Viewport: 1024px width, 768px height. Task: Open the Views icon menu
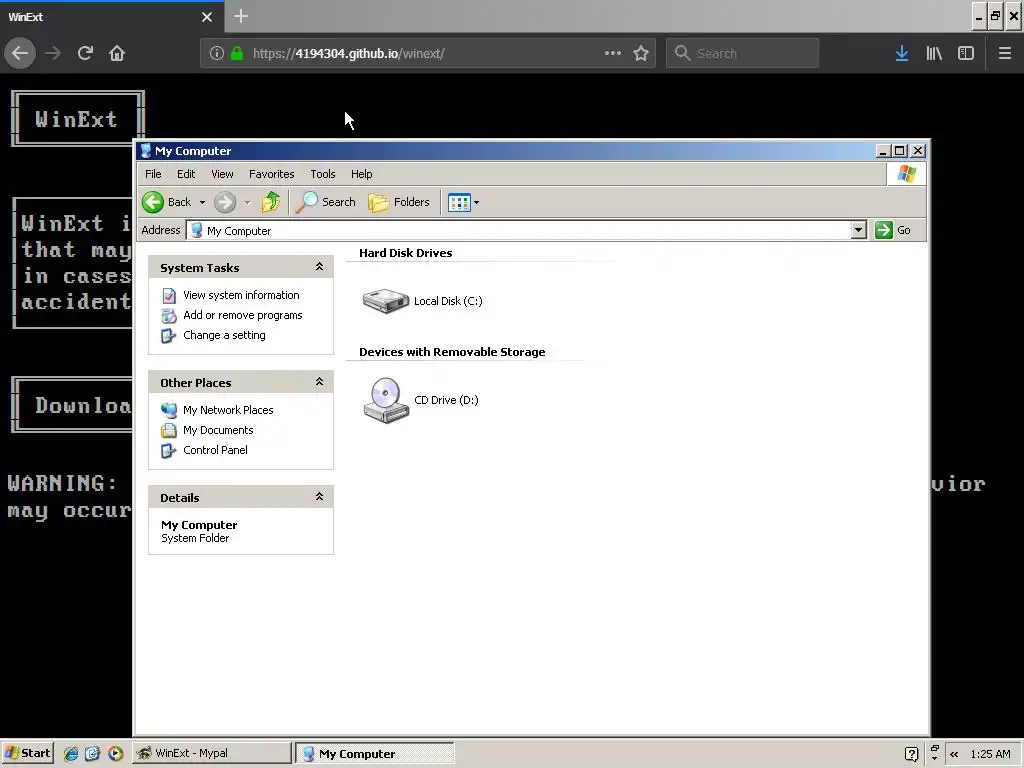coord(463,202)
